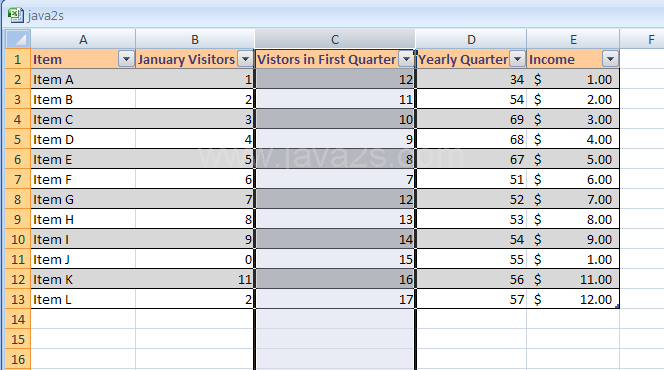The image size is (664, 370).
Task: Click the 'Item H' cell
Action: pos(83,219)
